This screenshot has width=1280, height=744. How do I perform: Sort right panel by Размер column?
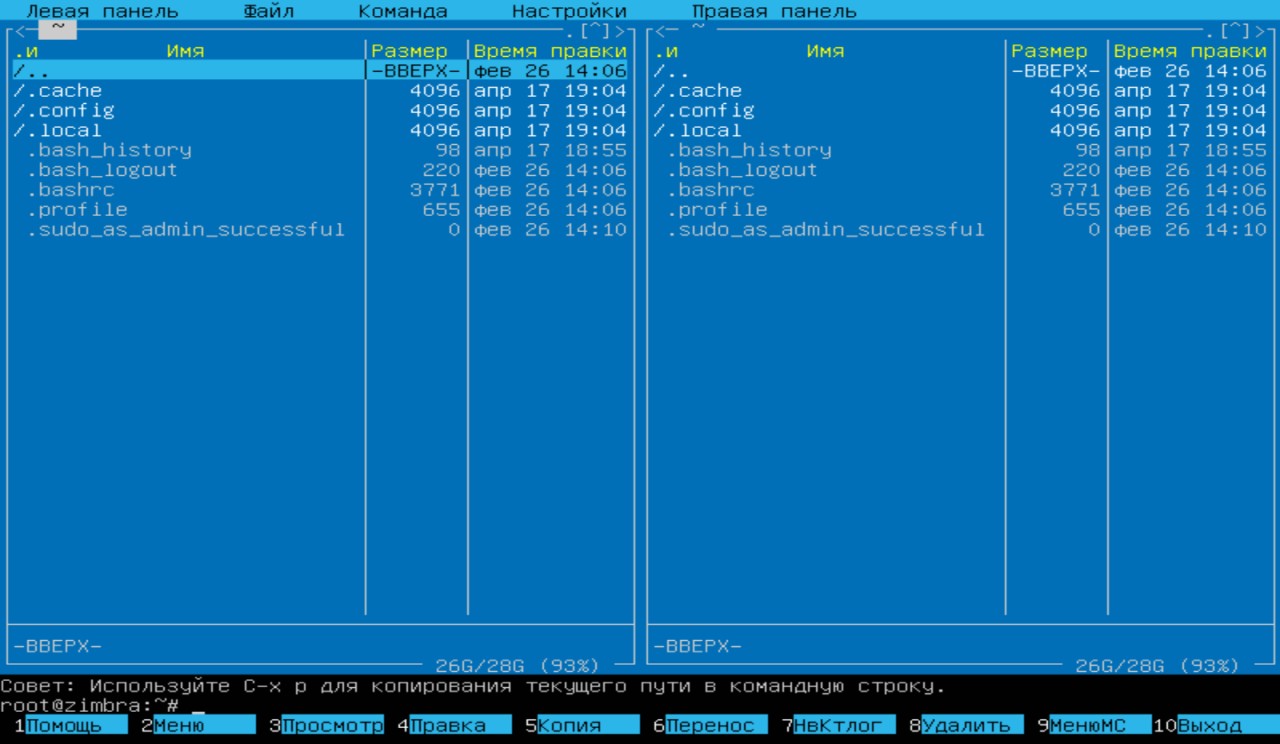1049,51
